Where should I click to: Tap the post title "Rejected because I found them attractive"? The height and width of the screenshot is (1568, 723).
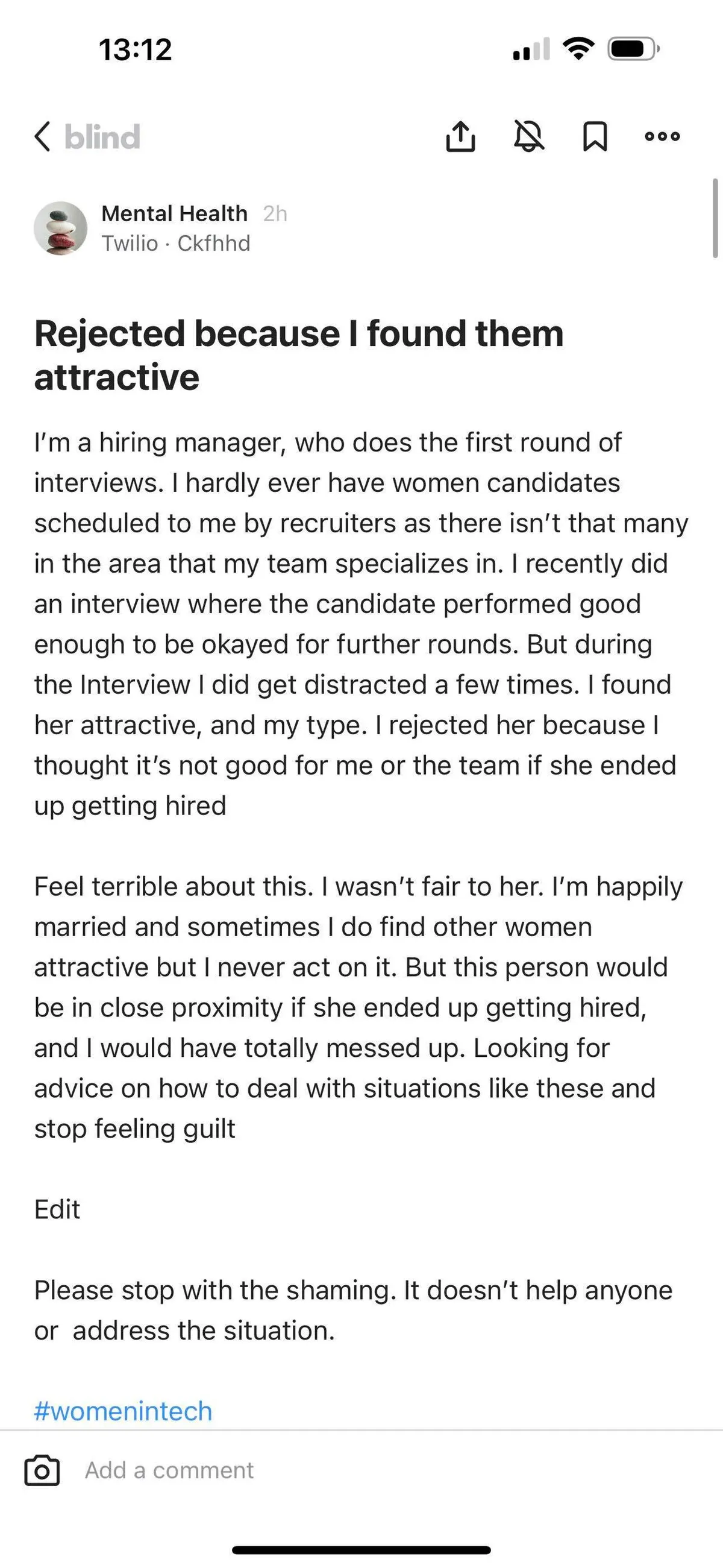tap(299, 355)
